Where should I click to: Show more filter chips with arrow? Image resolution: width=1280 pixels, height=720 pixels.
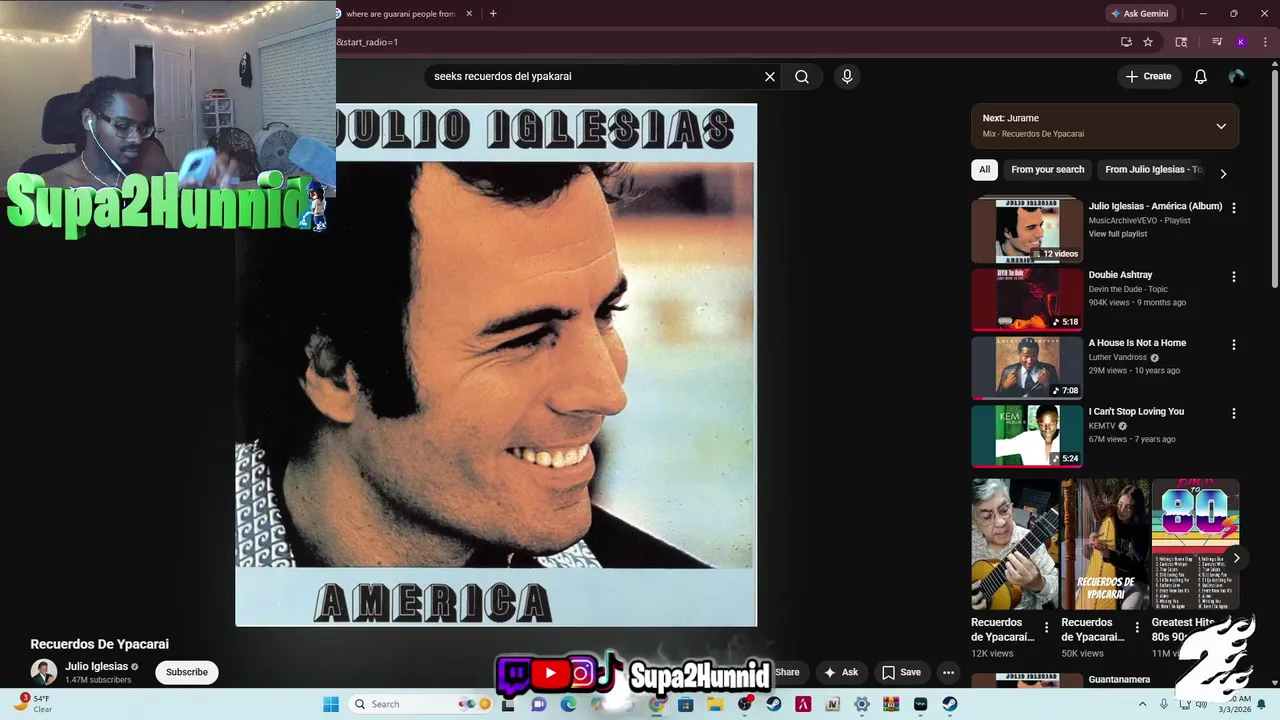point(1222,173)
